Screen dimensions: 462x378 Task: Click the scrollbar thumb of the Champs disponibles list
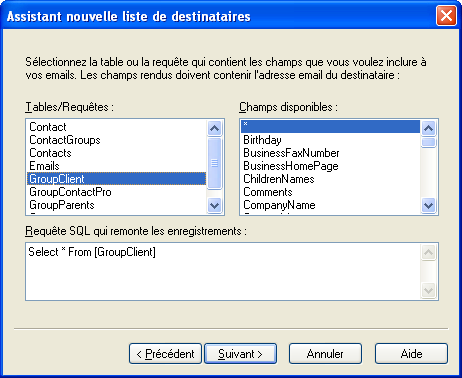(429, 142)
